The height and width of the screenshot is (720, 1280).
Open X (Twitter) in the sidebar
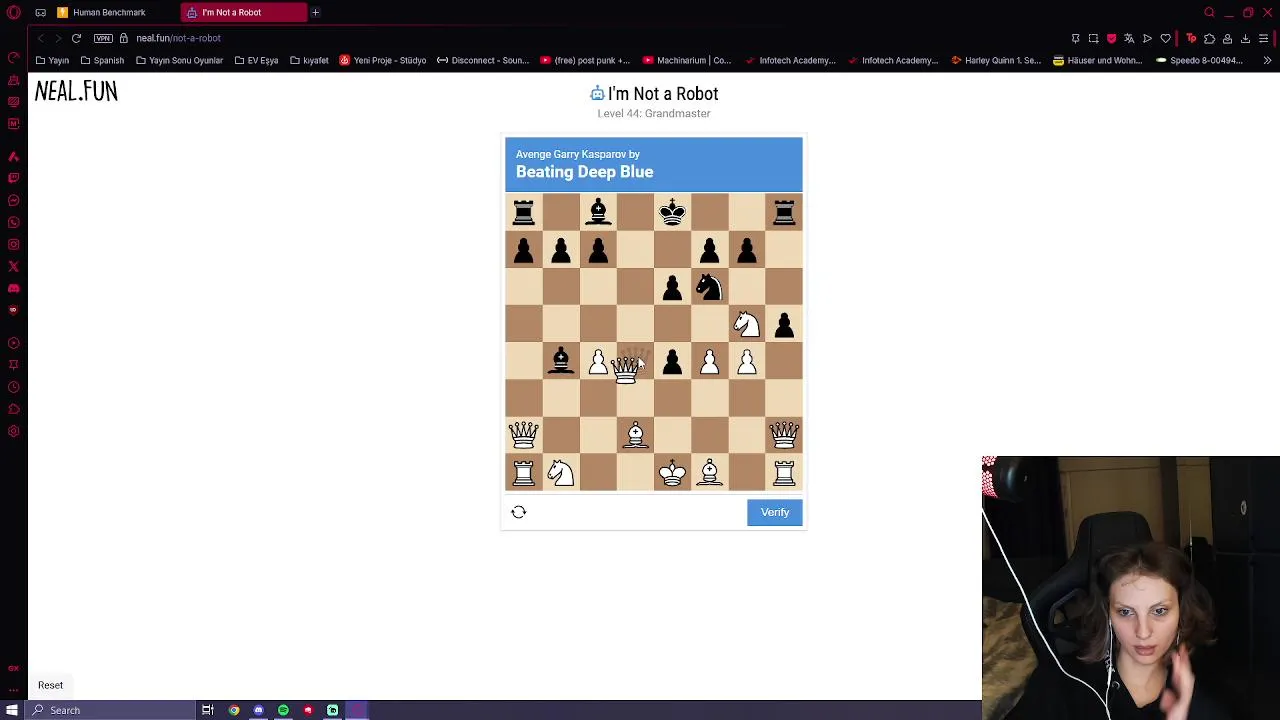point(13,266)
